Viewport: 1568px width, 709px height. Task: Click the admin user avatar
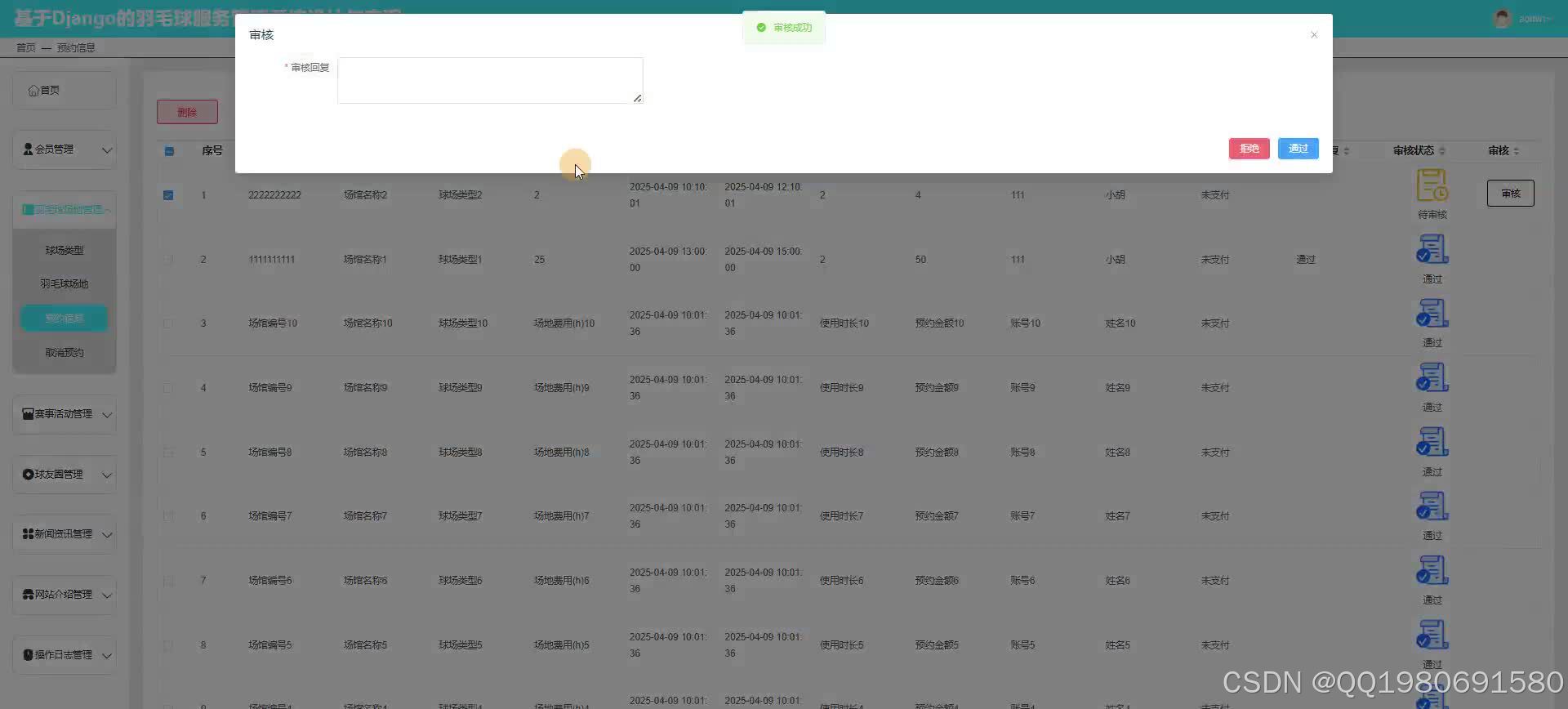pos(1502,18)
